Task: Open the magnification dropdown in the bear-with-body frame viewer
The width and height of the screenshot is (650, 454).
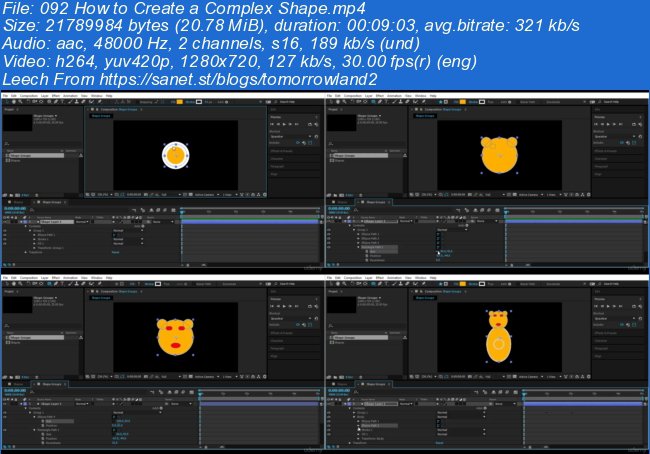Action: [x=429, y=376]
